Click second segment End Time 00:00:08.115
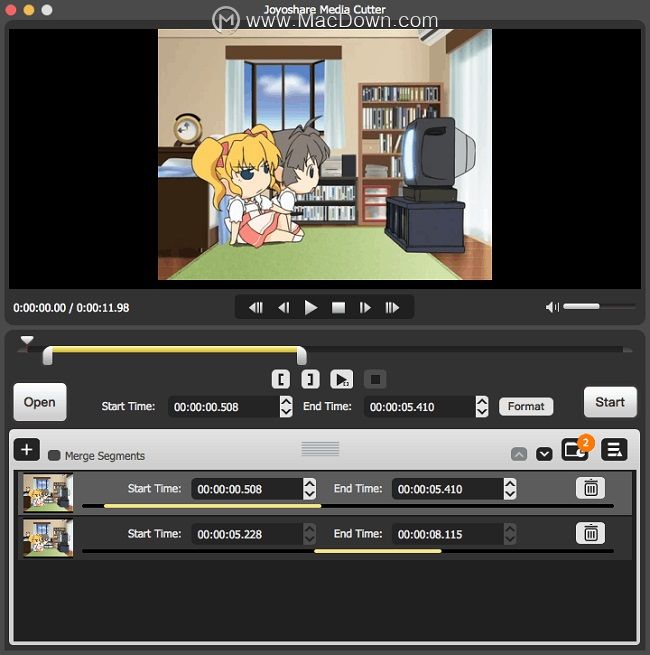The height and width of the screenshot is (655, 650). tap(448, 534)
